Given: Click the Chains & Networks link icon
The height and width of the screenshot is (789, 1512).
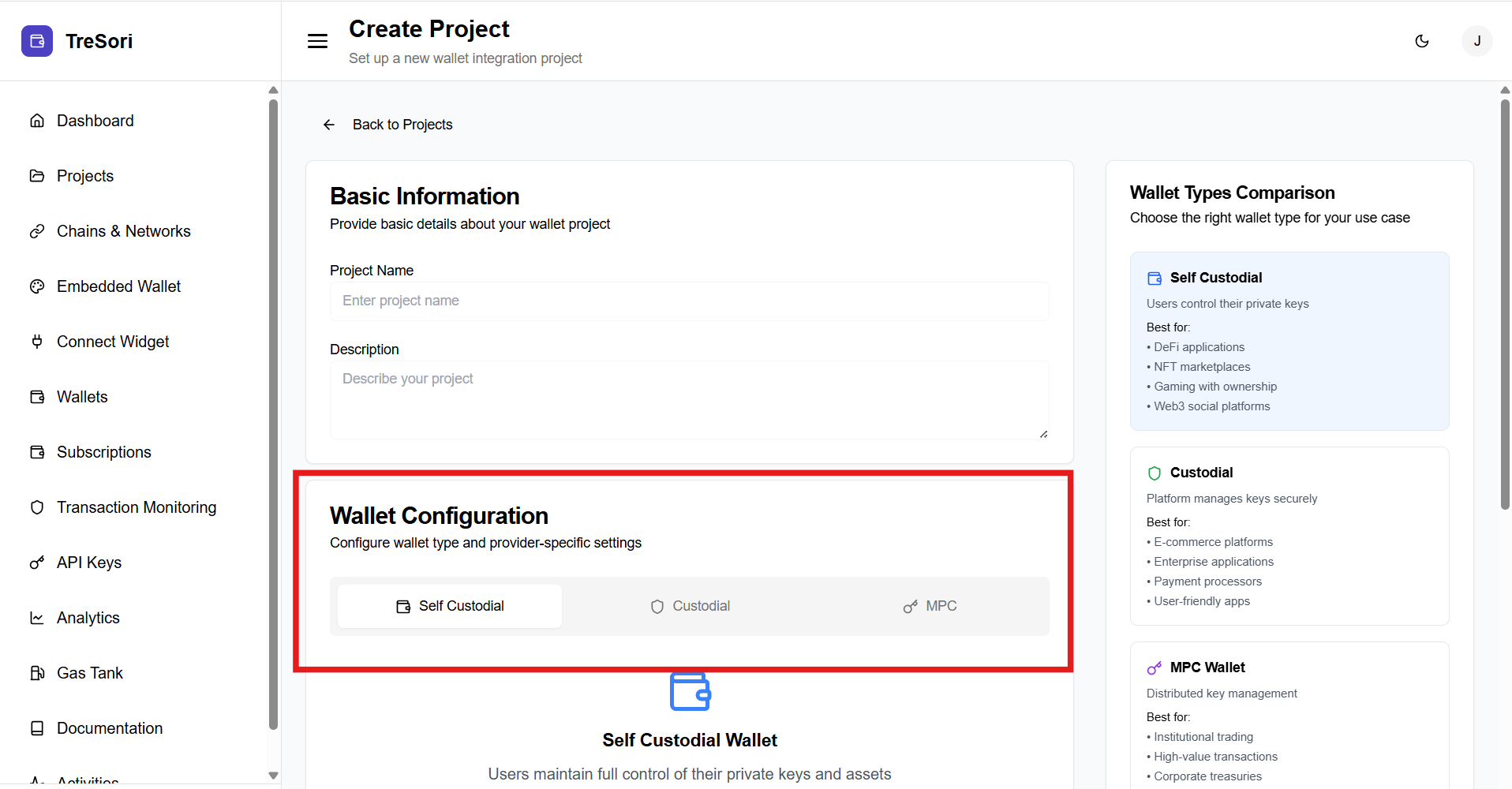Looking at the screenshot, I should pyautogui.click(x=37, y=231).
